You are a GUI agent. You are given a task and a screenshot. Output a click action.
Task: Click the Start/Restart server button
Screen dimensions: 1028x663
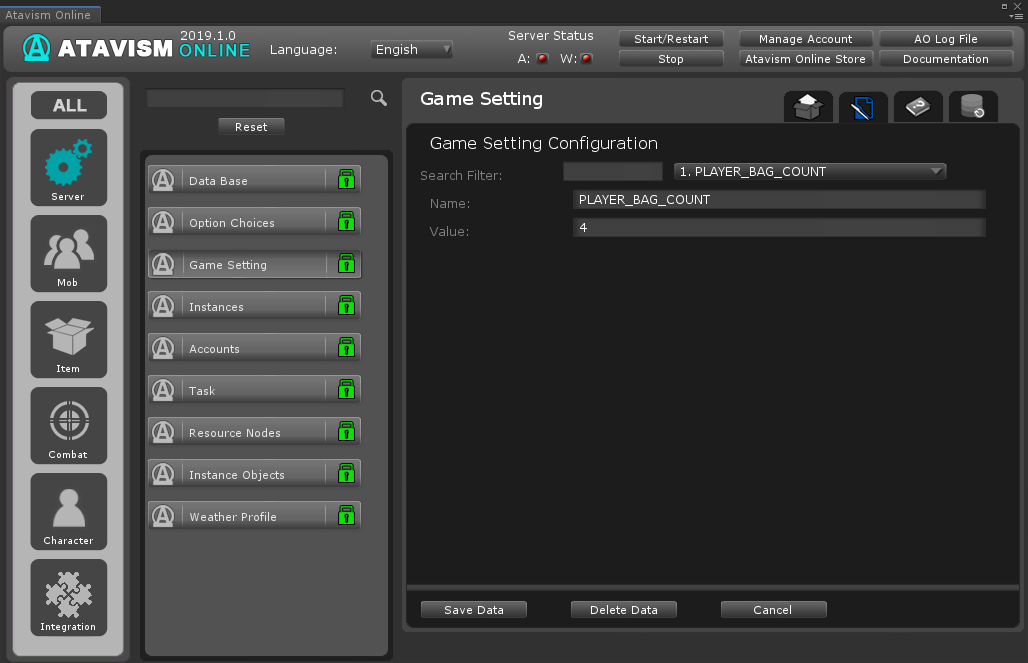coord(671,39)
